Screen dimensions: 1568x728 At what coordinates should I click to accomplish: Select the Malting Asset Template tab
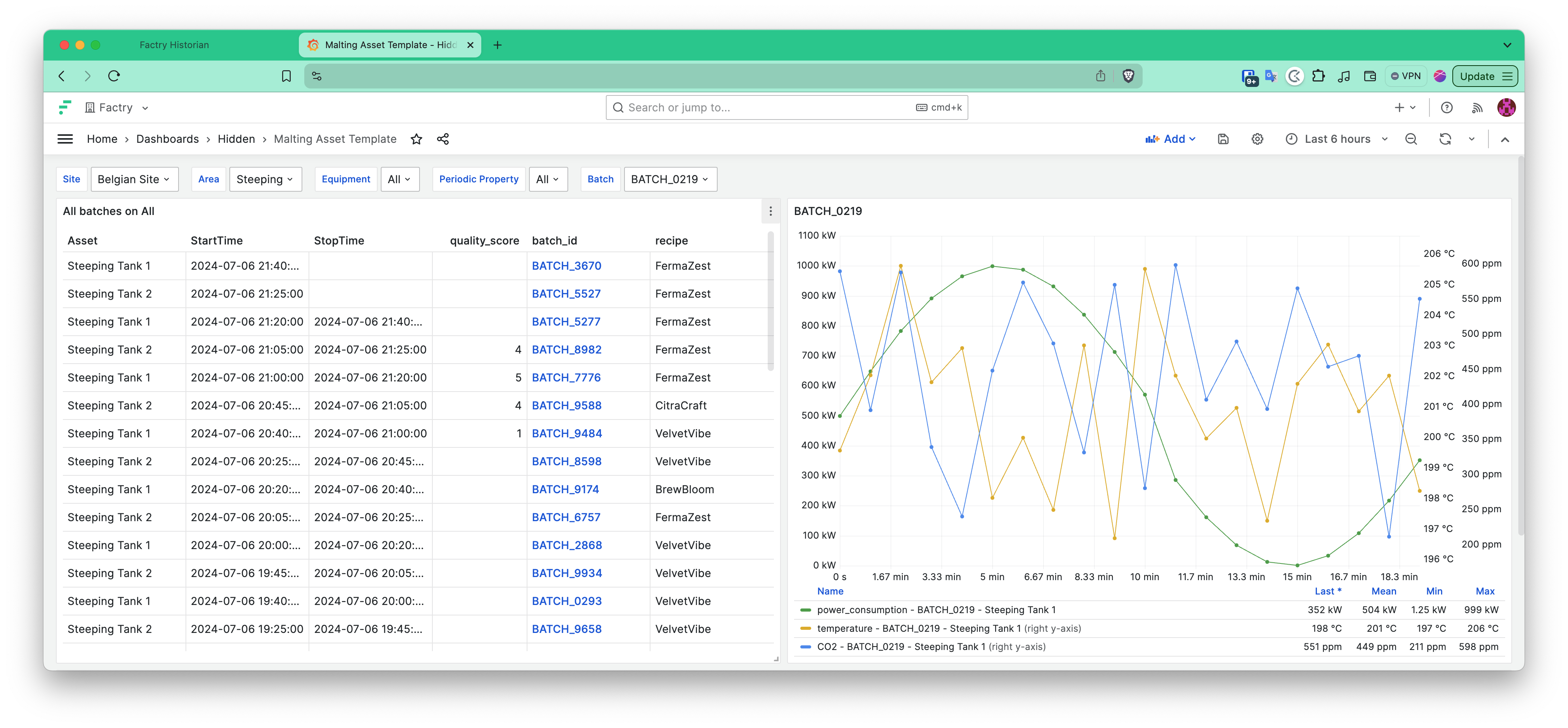[x=390, y=45]
